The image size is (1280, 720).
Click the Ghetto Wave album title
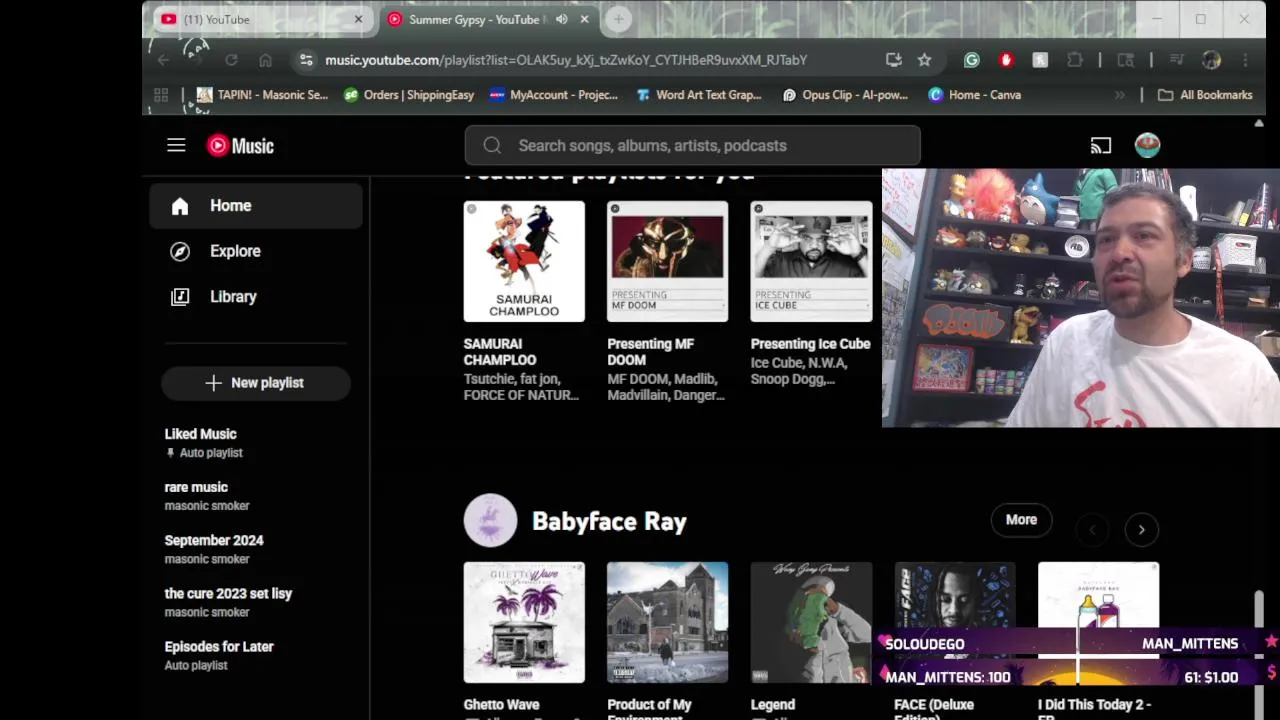502,705
